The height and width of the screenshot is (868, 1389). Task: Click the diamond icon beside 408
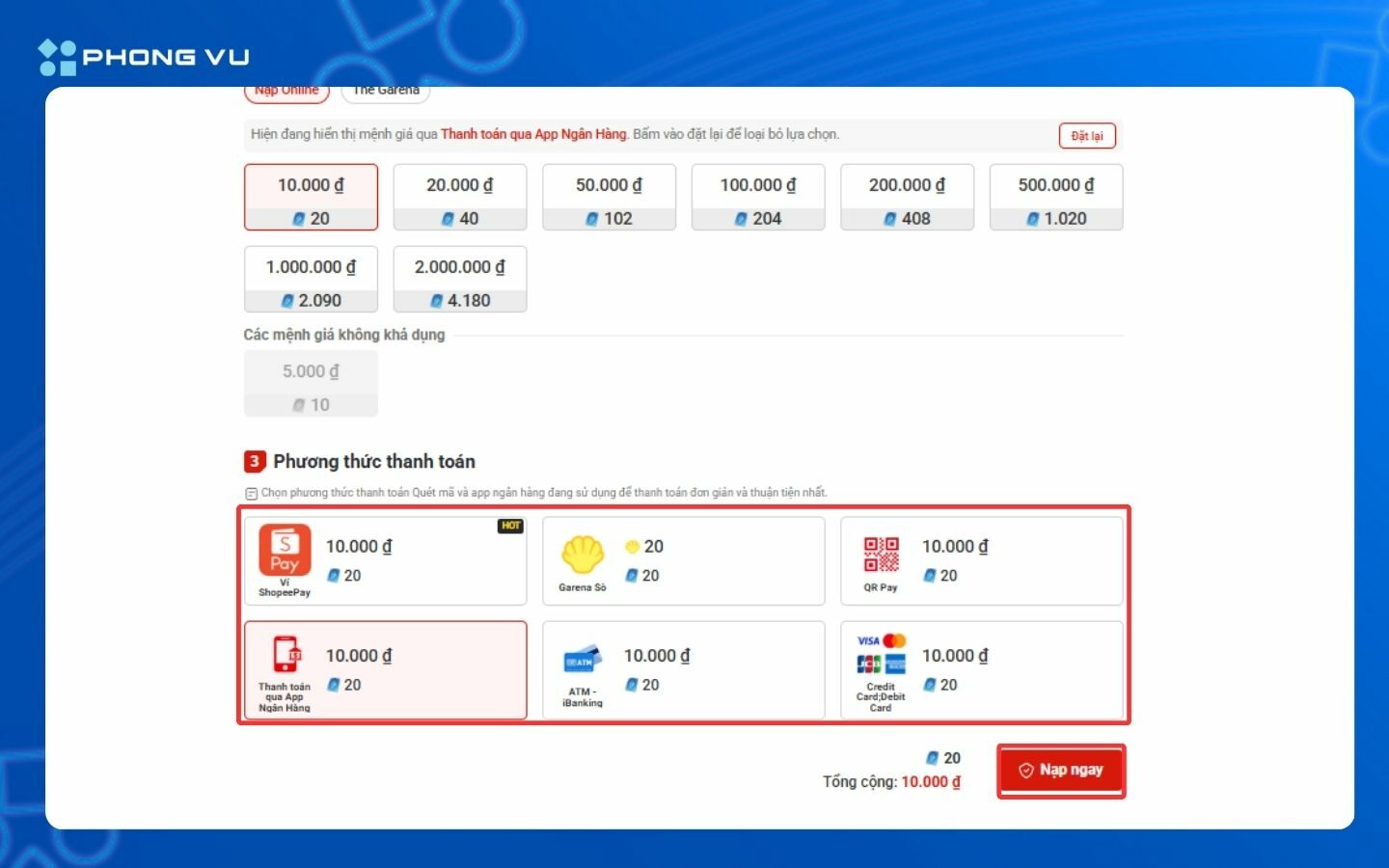point(890,219)
